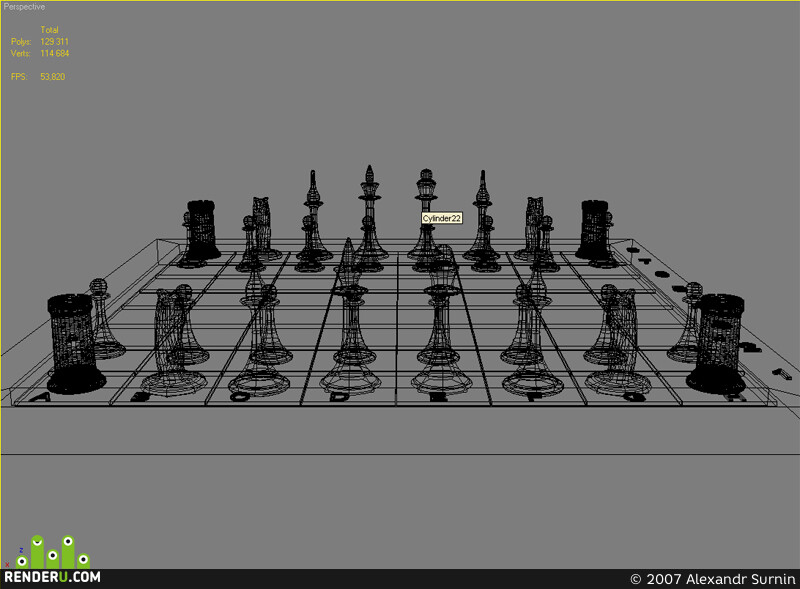The height and width of the screenshot is (589, 800).
Task: Select the back-row left bishop
Action: pyautogui.click(x=313, y=215)
